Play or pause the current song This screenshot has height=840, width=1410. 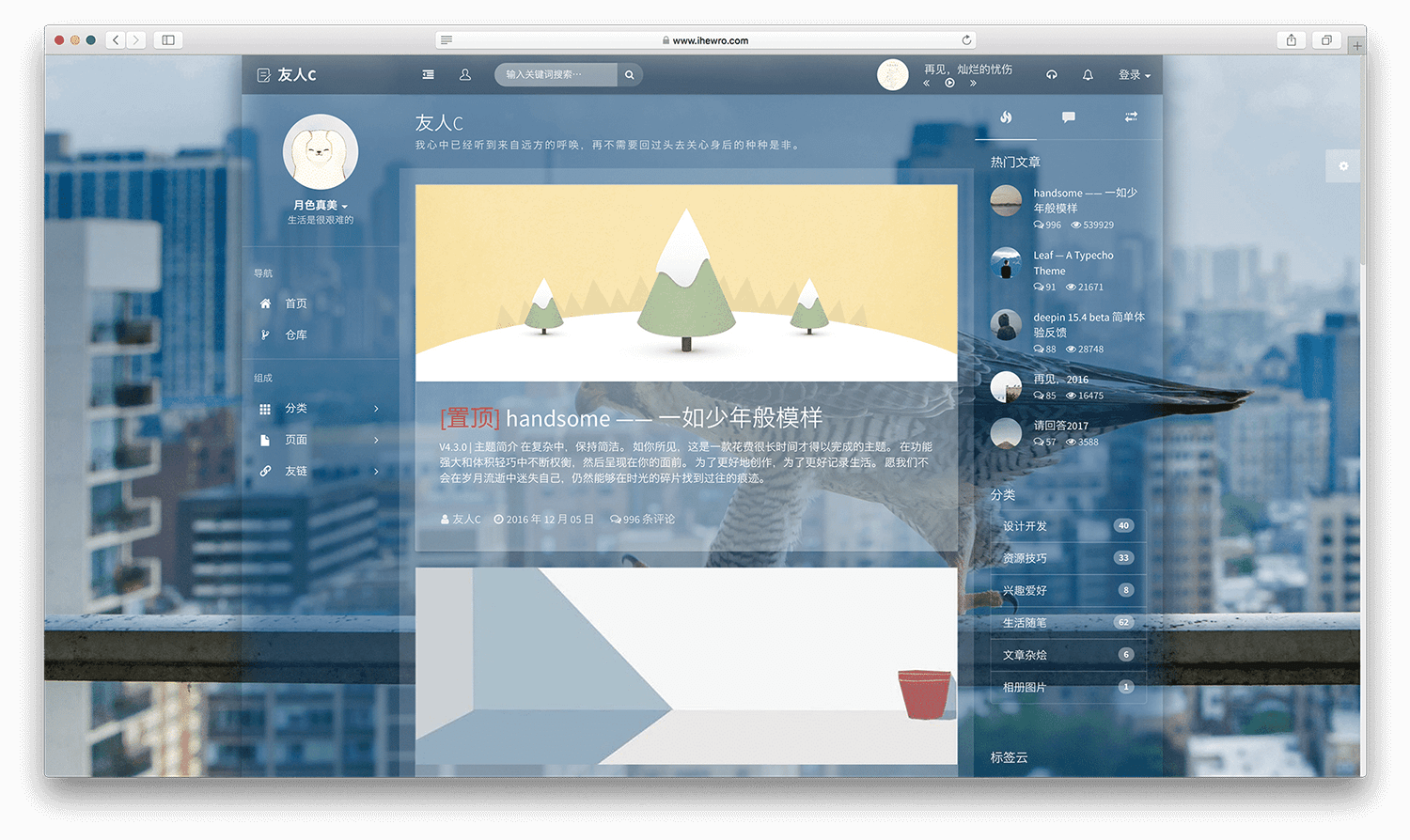point(949,83)
